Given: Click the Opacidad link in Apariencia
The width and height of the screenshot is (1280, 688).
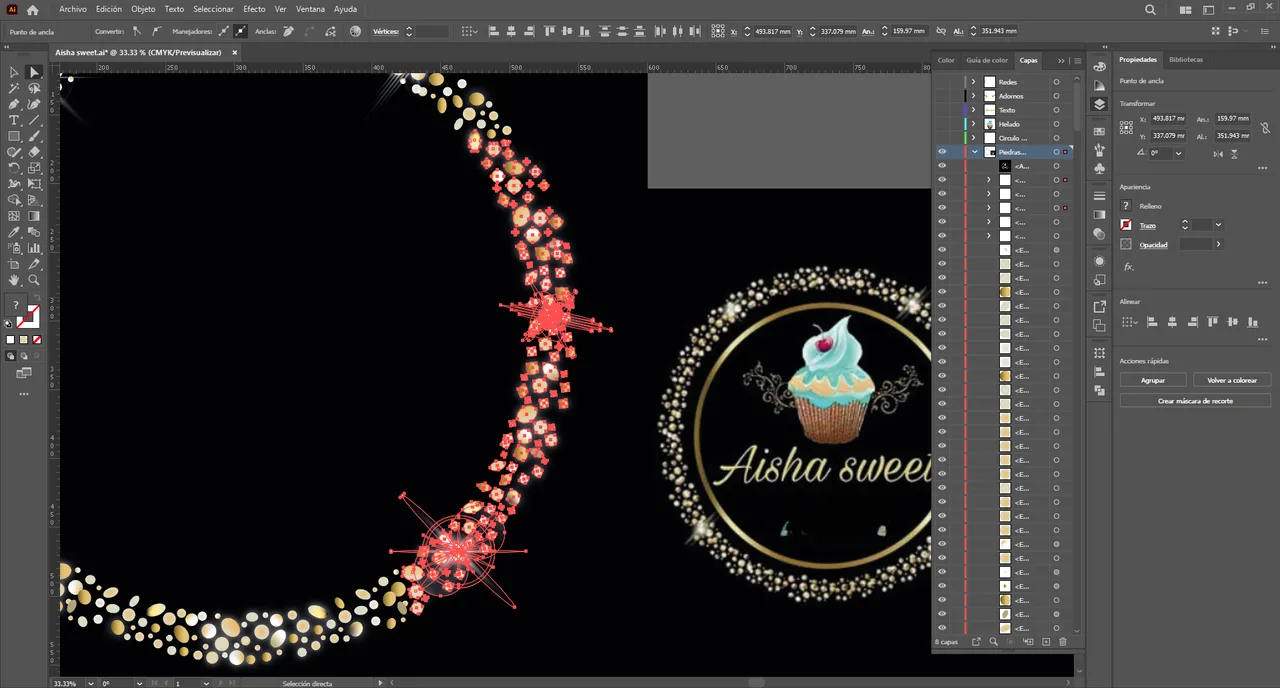Looking at the screenshot, I should (x=1153, y=244).
